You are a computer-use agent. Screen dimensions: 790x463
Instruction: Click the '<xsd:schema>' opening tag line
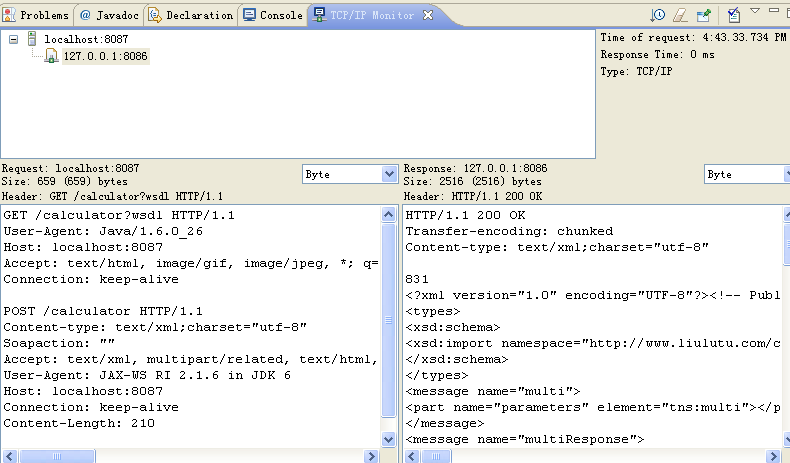(x=453, y=327)
